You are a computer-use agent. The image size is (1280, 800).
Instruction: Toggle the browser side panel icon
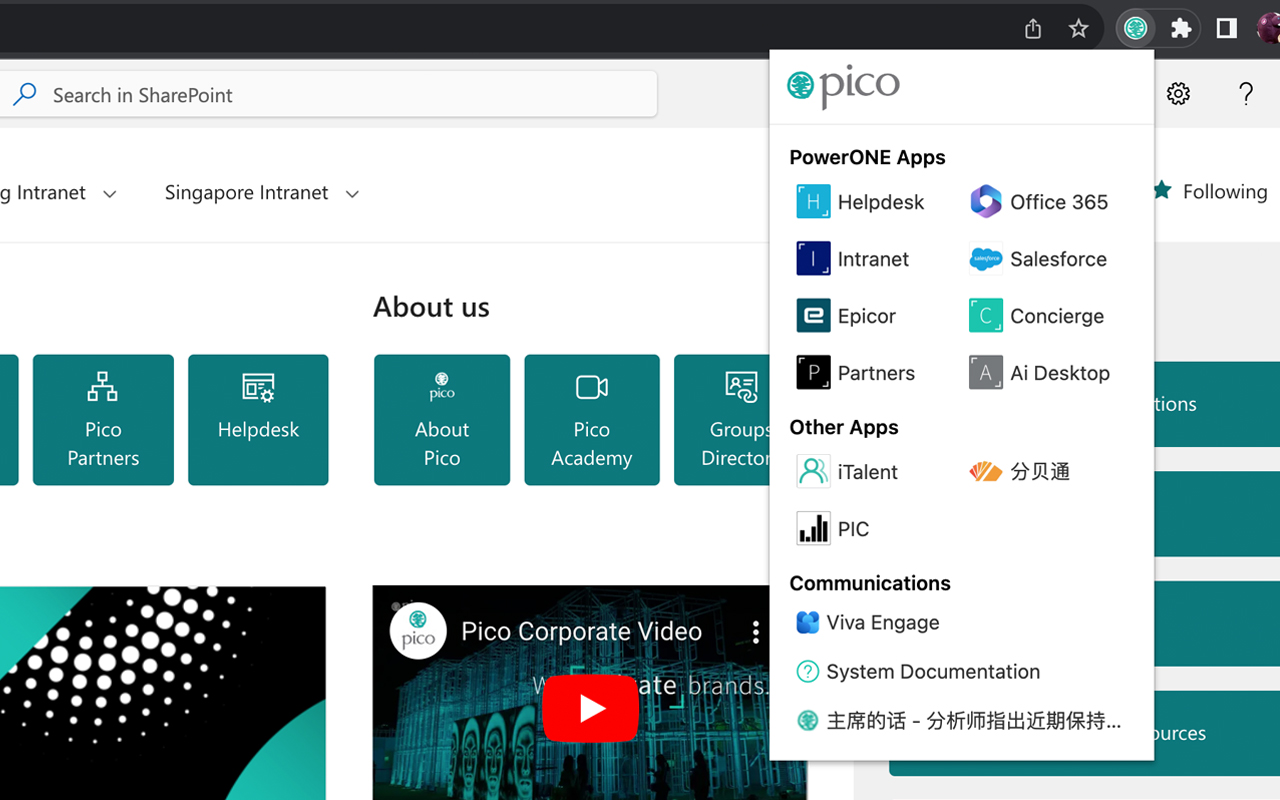[1227, 28]
